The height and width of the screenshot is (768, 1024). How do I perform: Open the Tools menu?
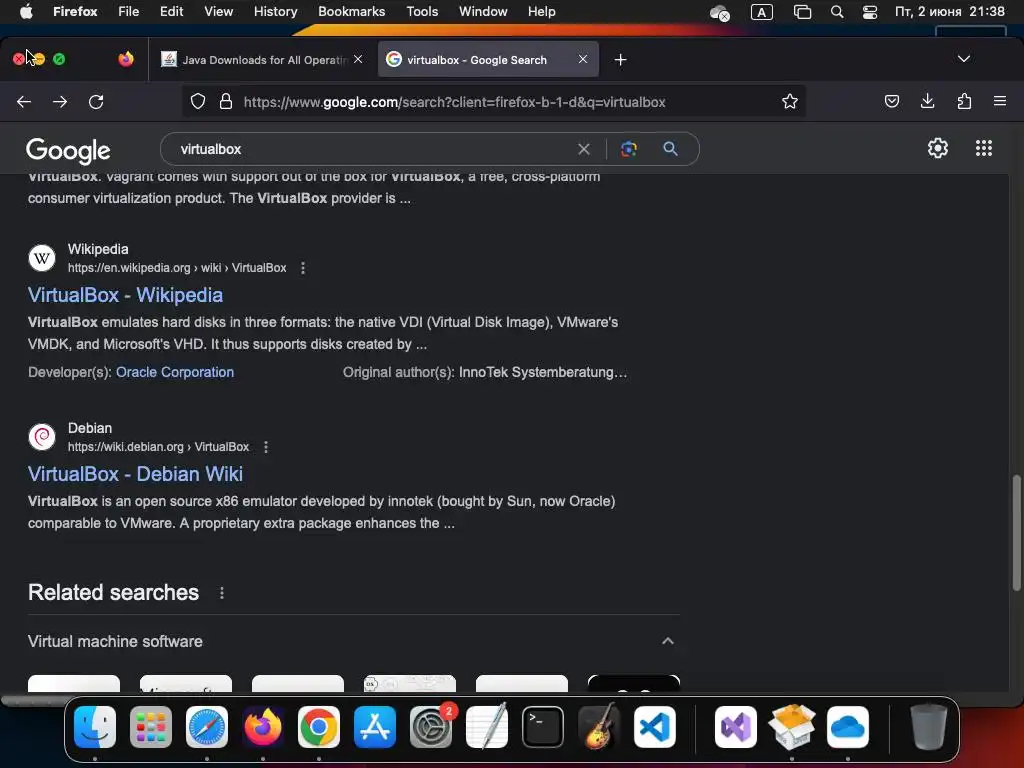[422, 12]
